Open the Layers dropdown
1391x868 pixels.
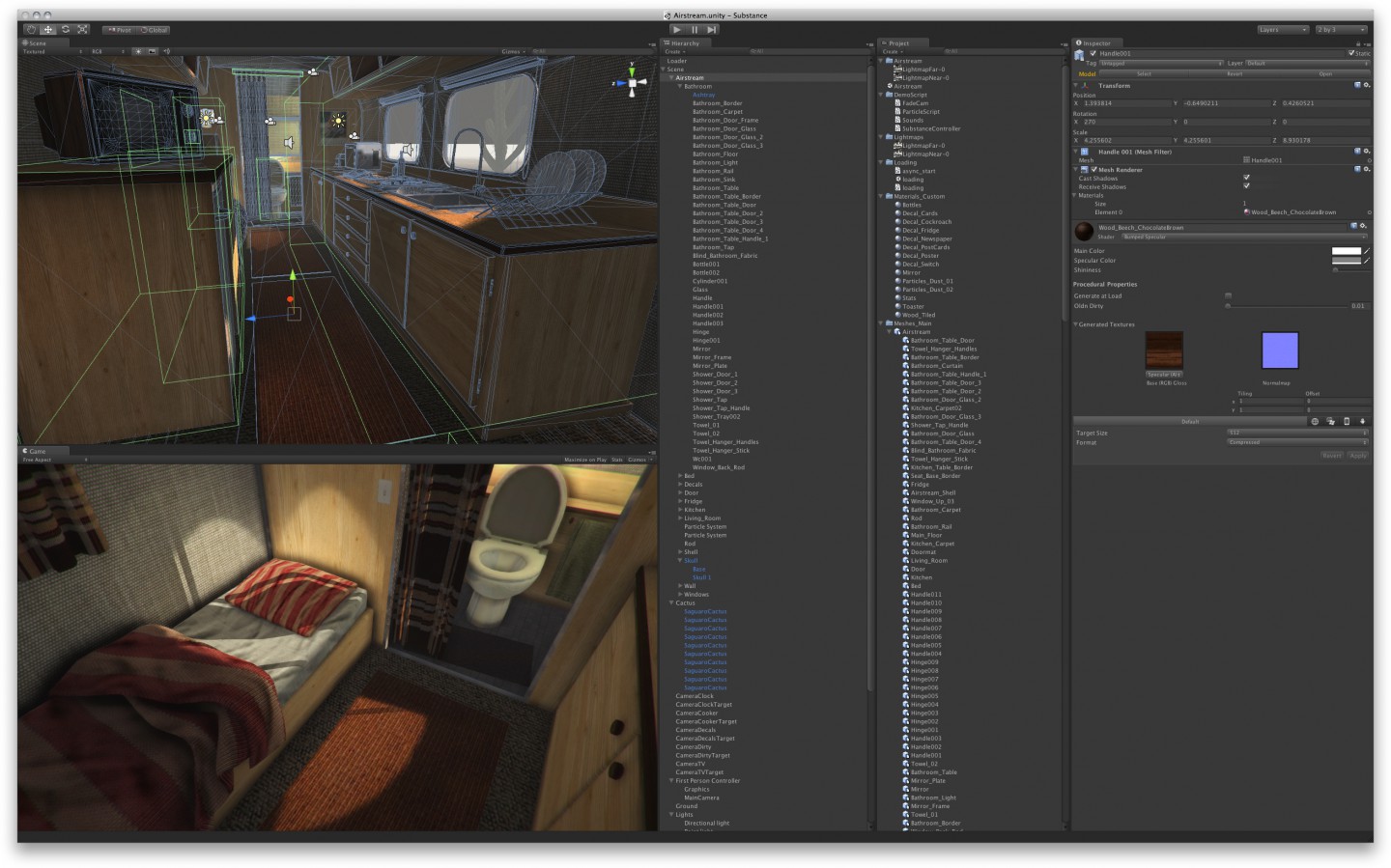coord(1282,29)
